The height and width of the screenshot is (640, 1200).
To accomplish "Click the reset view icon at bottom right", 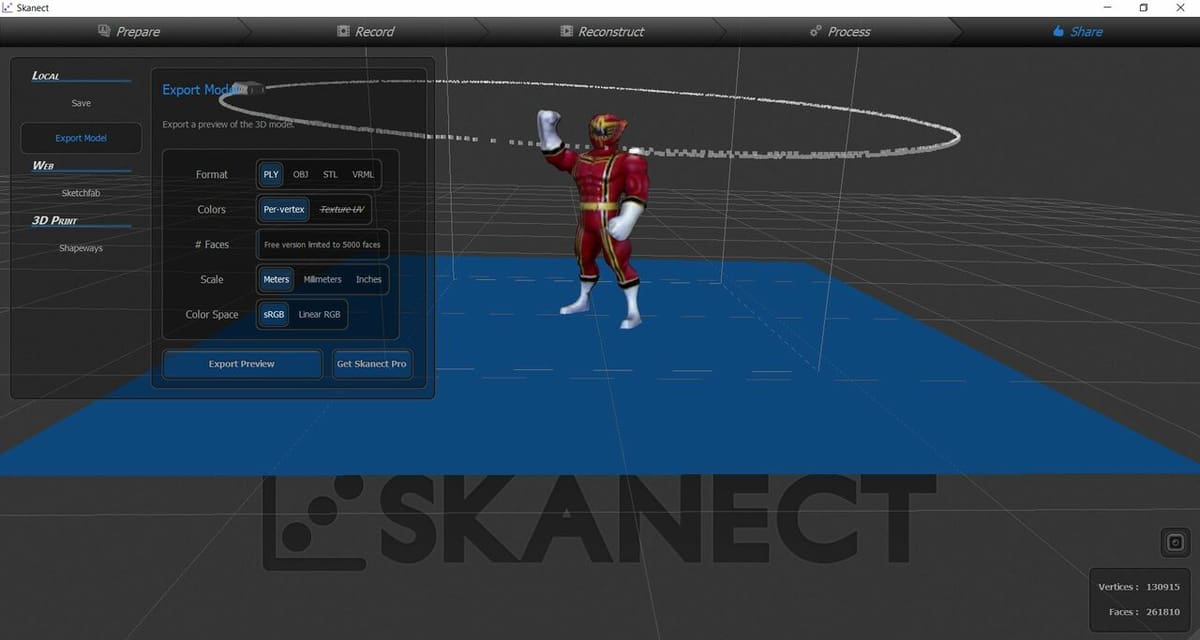I will 1175,543.
